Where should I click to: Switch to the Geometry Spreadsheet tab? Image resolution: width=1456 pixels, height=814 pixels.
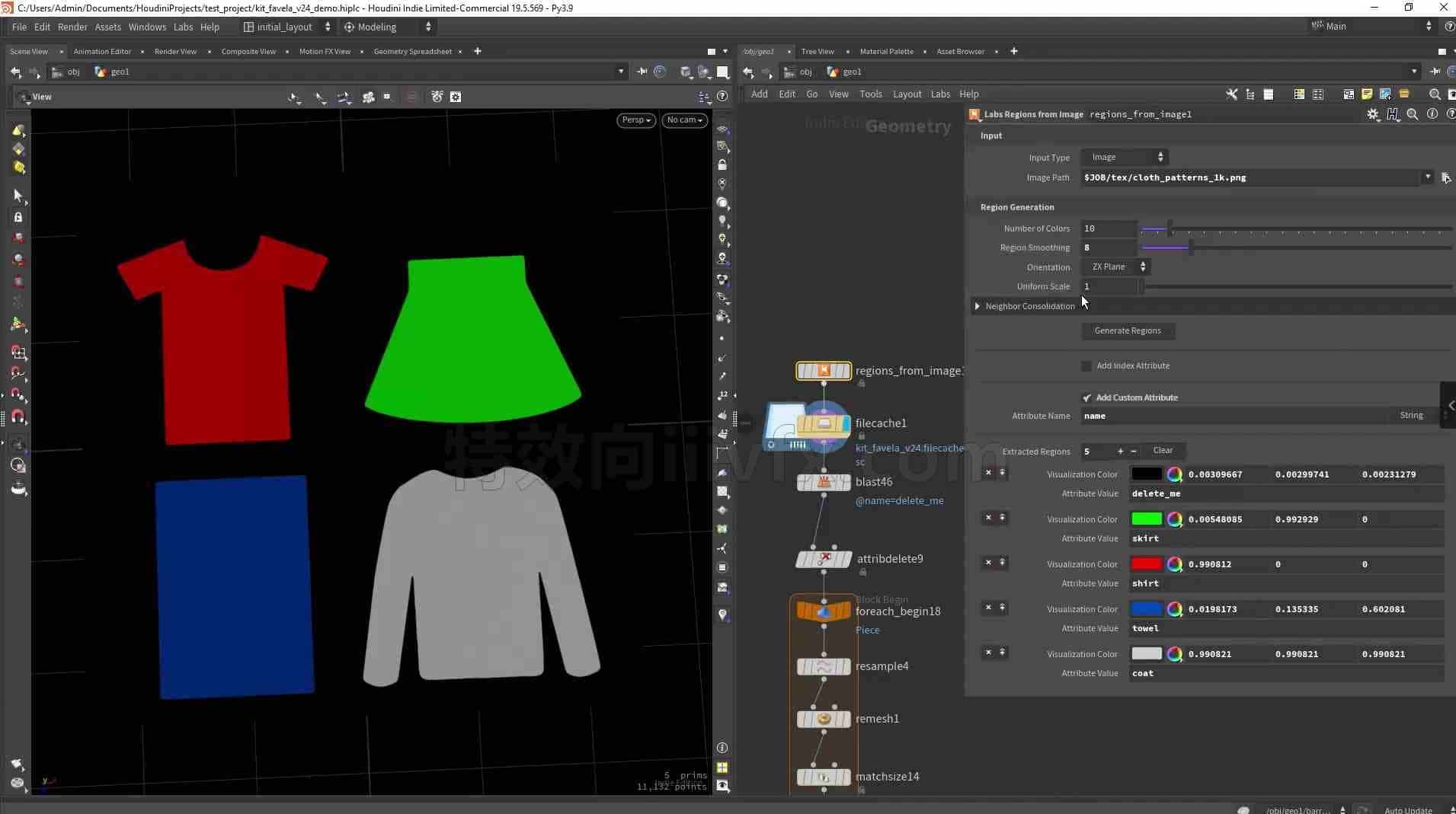point(412,52)
